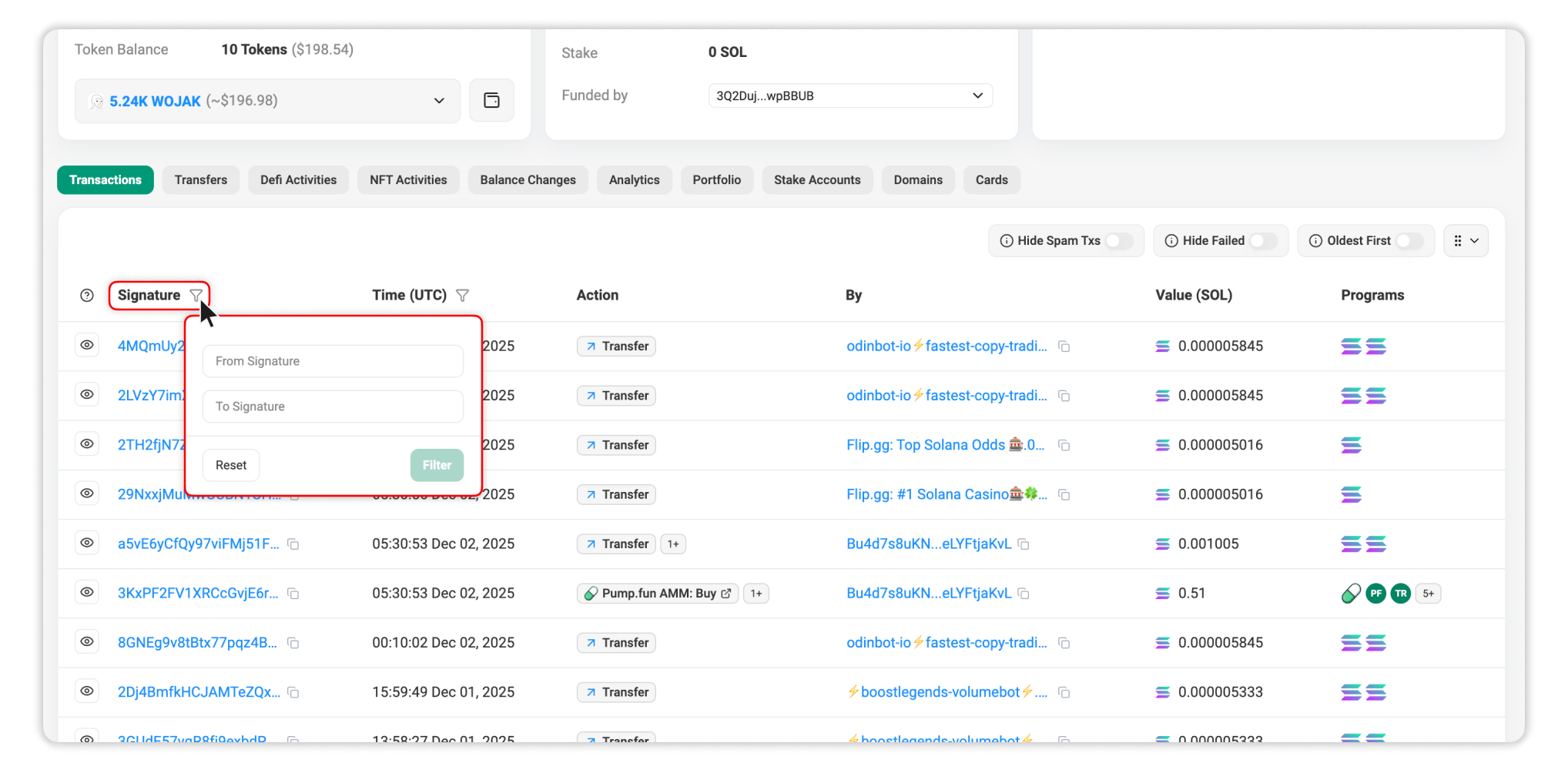Screen dimensions: 1568x773
Task: Turn on the Oldest First toggle
Action: [x=1409, y=241]
